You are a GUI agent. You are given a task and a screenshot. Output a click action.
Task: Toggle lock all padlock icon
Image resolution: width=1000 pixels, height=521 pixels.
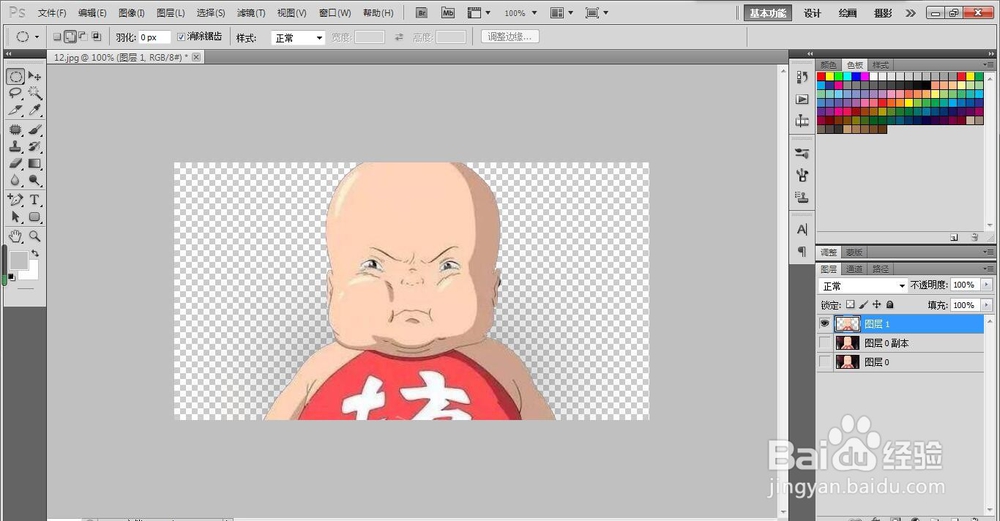coord(890,305)
